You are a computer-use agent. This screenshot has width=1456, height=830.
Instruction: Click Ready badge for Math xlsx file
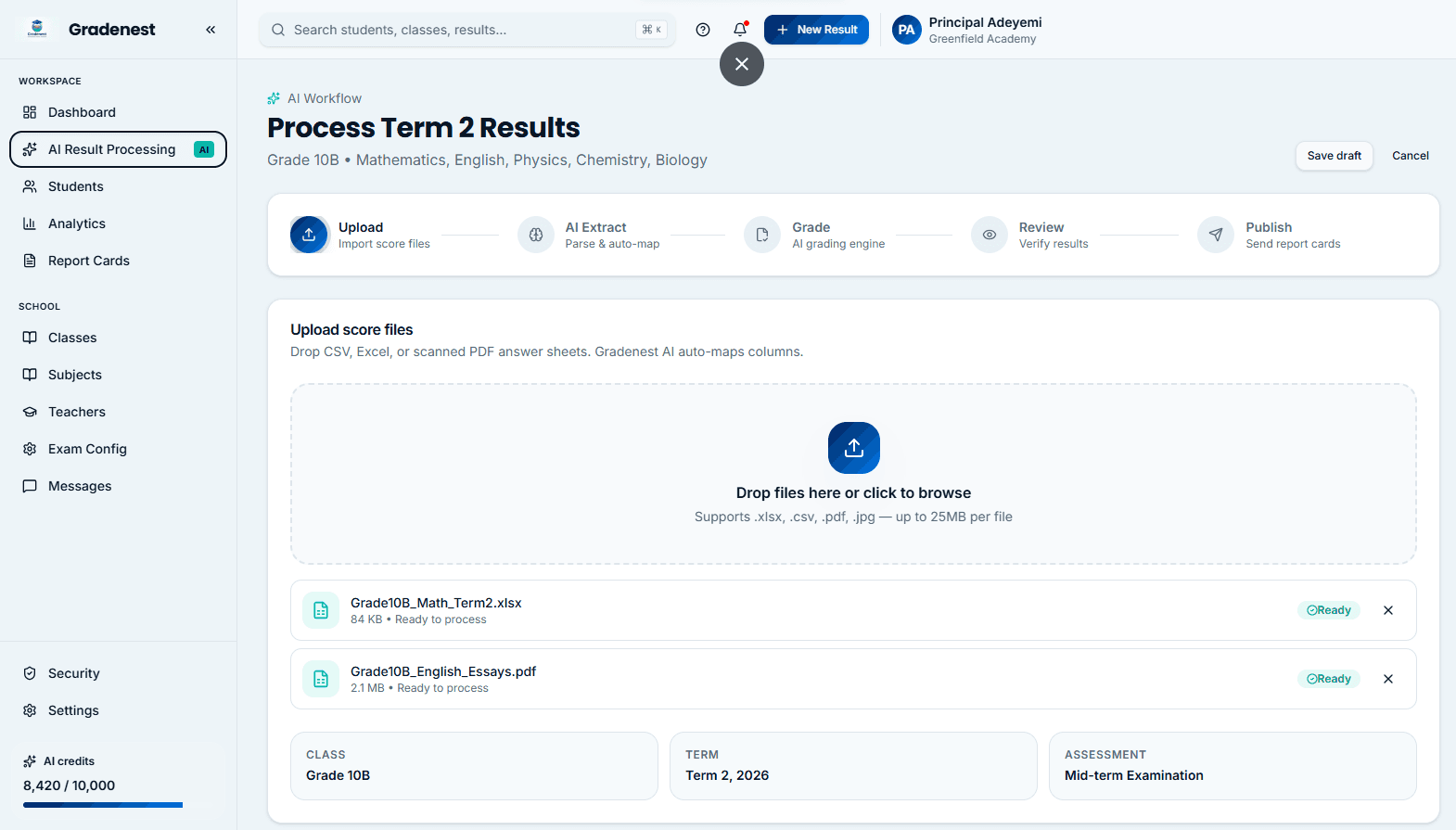pos(1329,610)
